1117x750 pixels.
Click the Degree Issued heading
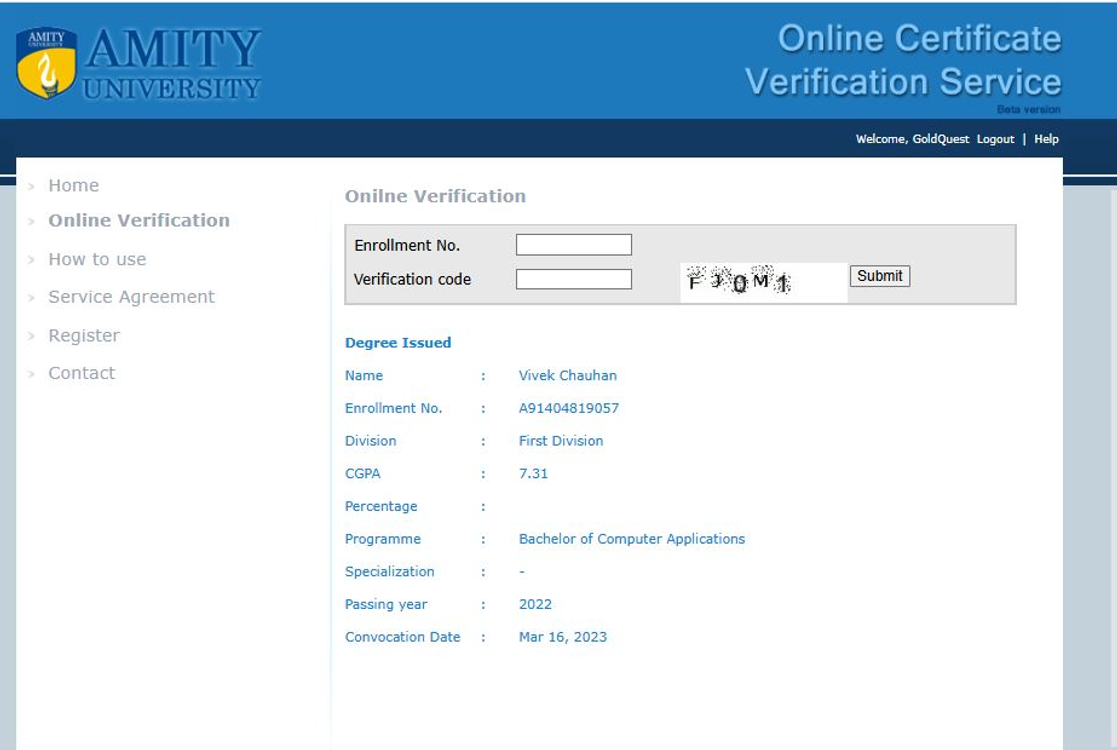(398, 343)
